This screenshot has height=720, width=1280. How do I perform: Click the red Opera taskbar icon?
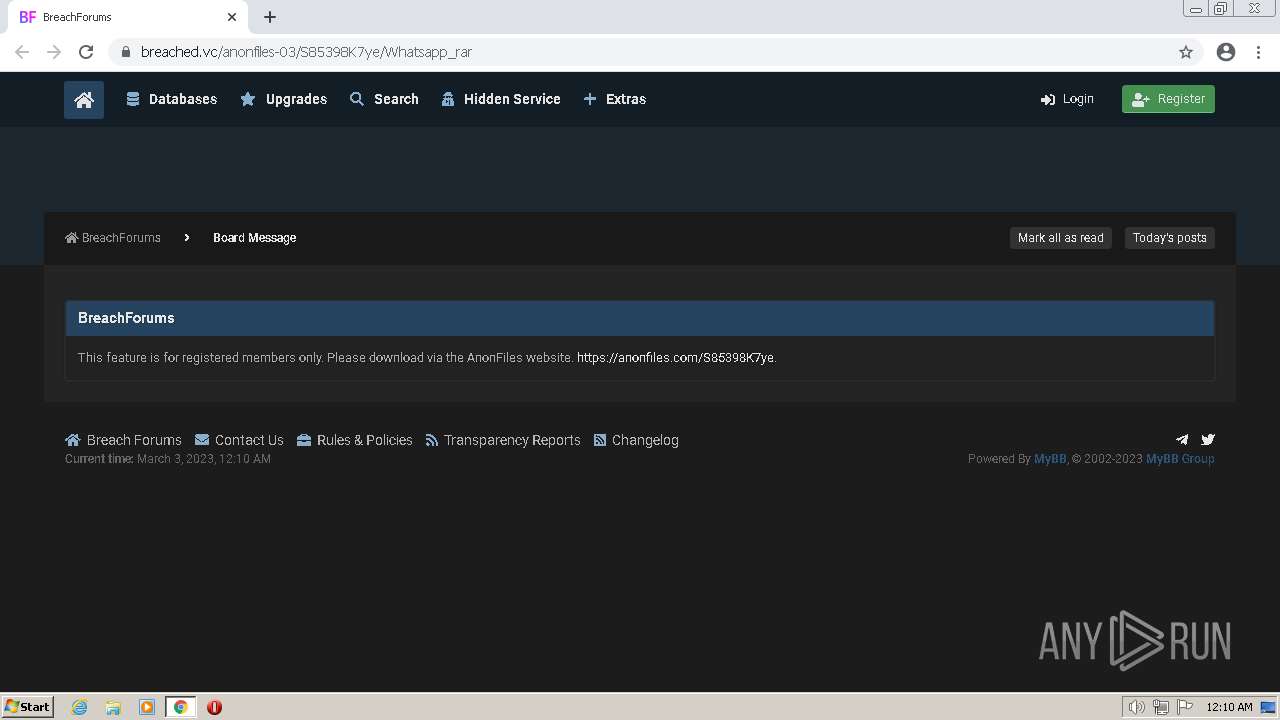[x=214, y=707]
